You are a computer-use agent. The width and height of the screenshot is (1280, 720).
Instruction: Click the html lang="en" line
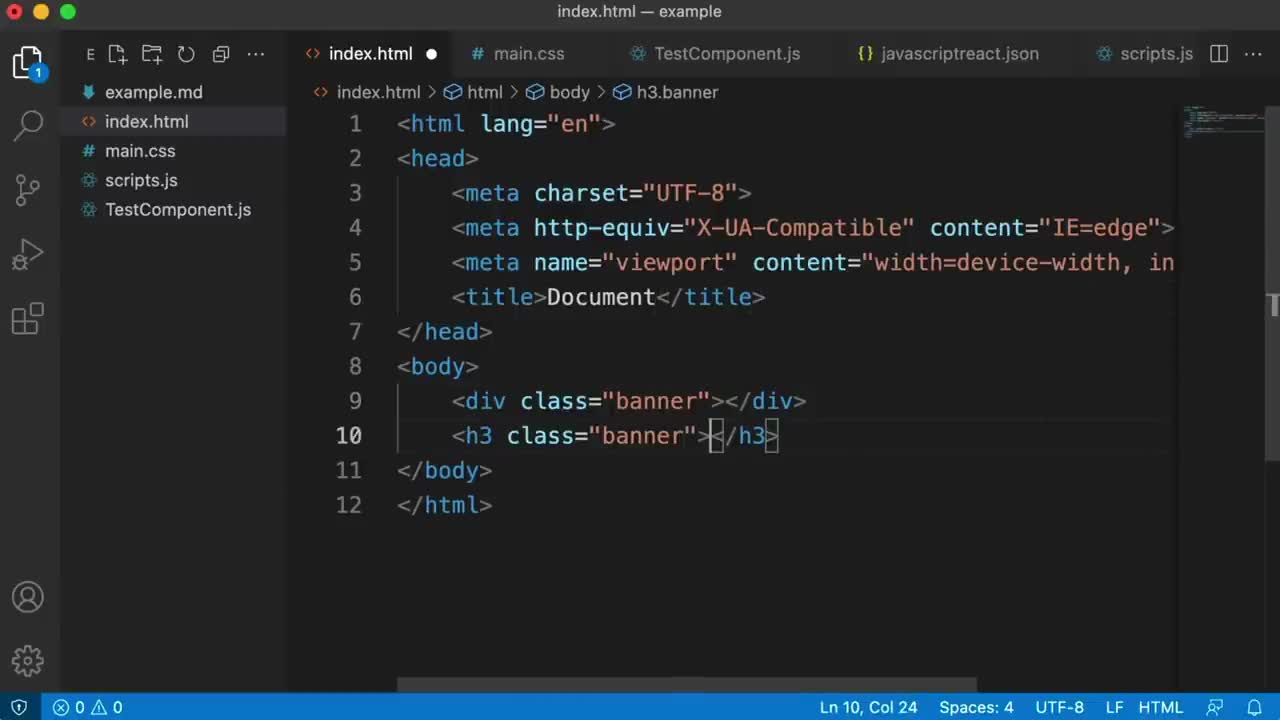click(x=506, y=124)
